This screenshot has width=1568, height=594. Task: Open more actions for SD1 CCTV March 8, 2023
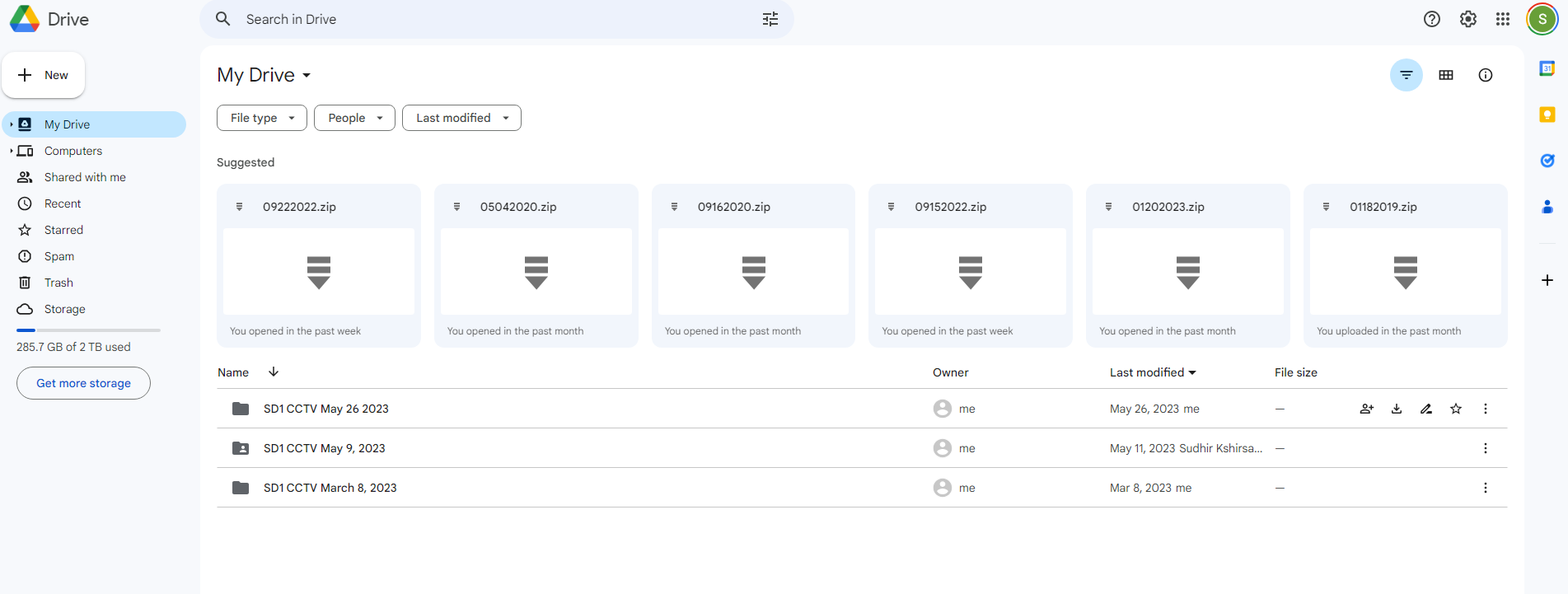click(1486, 488)
